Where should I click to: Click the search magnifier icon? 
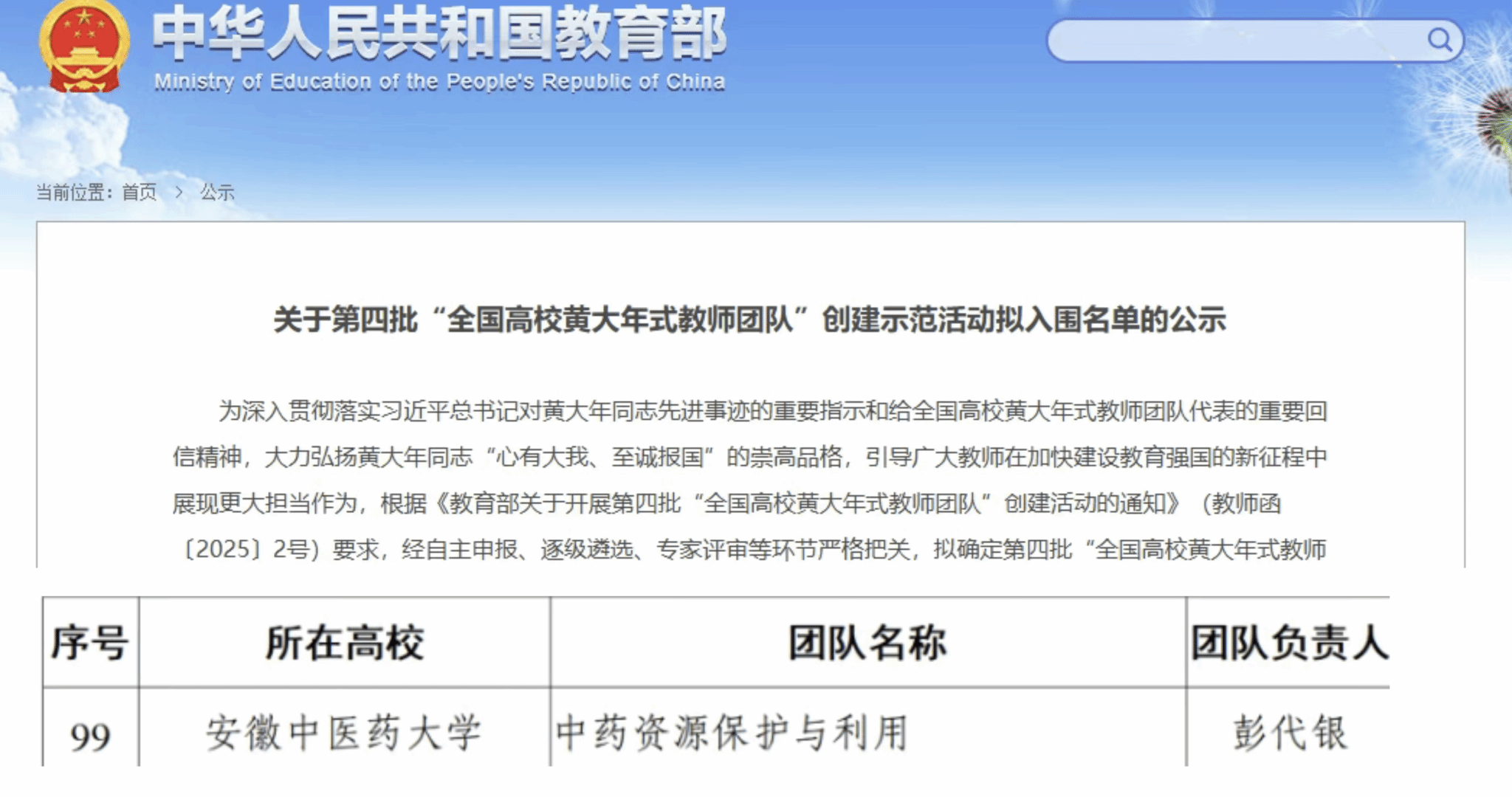[1439, 39]
